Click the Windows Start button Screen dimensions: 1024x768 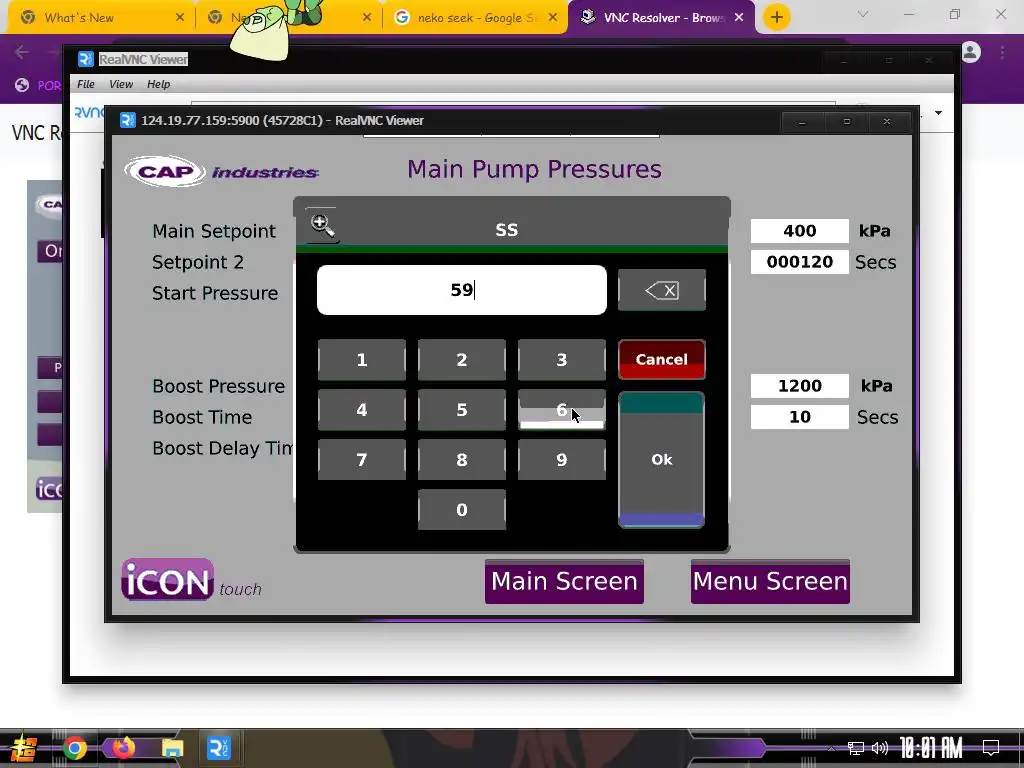[24, 748]
